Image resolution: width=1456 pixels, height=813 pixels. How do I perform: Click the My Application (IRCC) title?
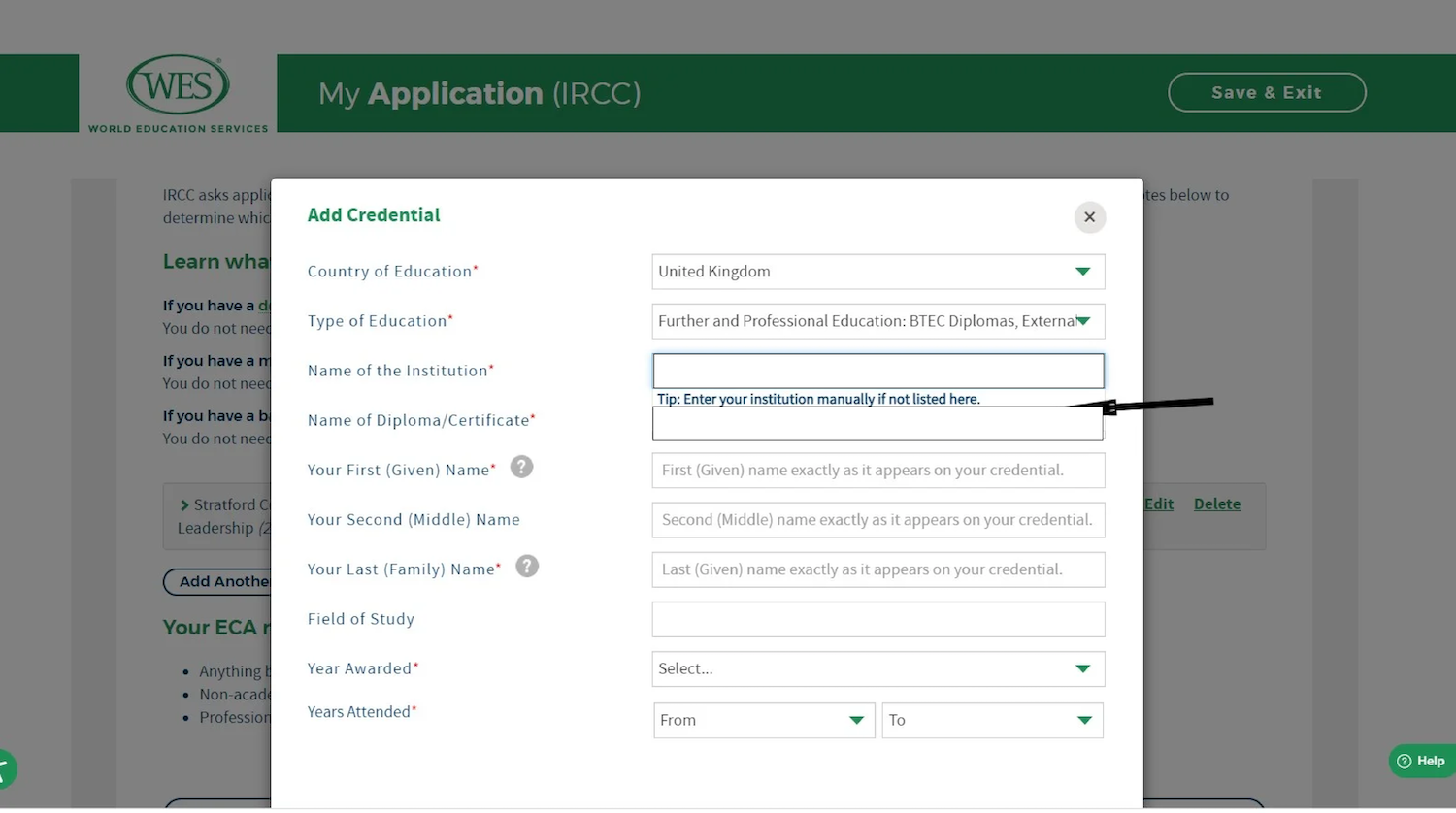tap(480, 93)
